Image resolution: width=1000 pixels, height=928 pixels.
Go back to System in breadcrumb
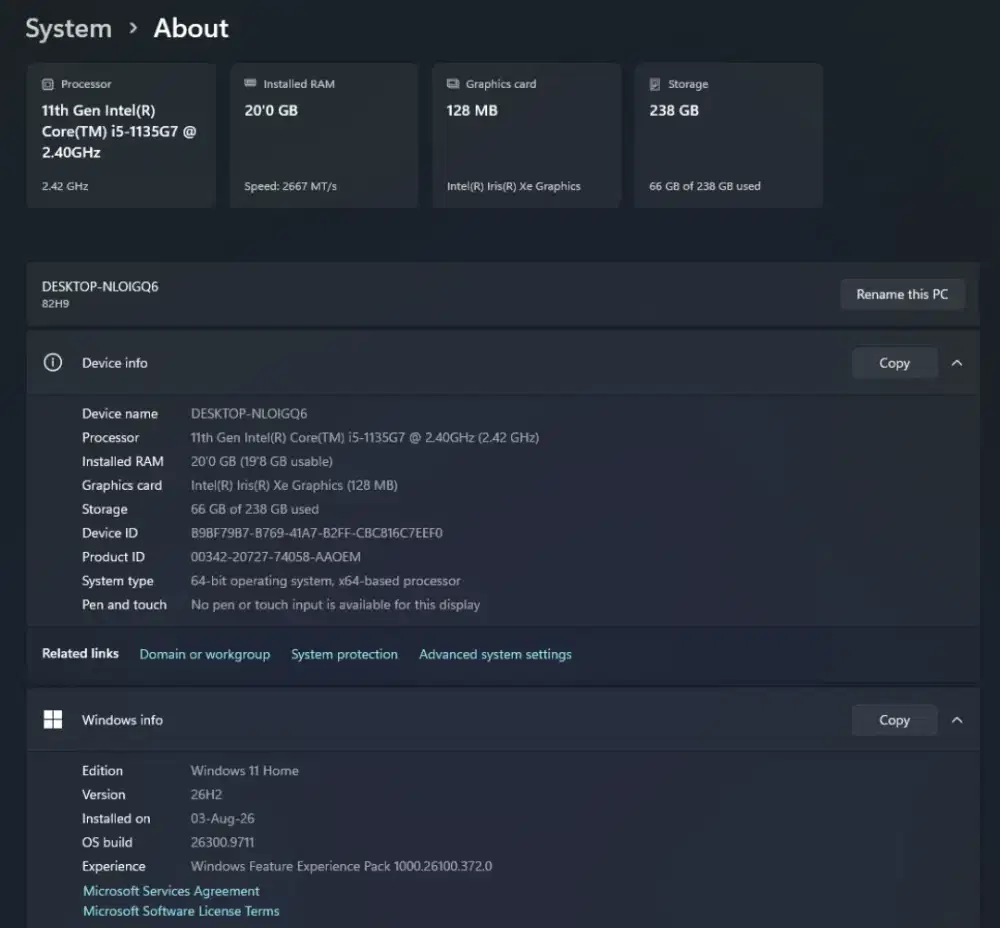[69, 29]
